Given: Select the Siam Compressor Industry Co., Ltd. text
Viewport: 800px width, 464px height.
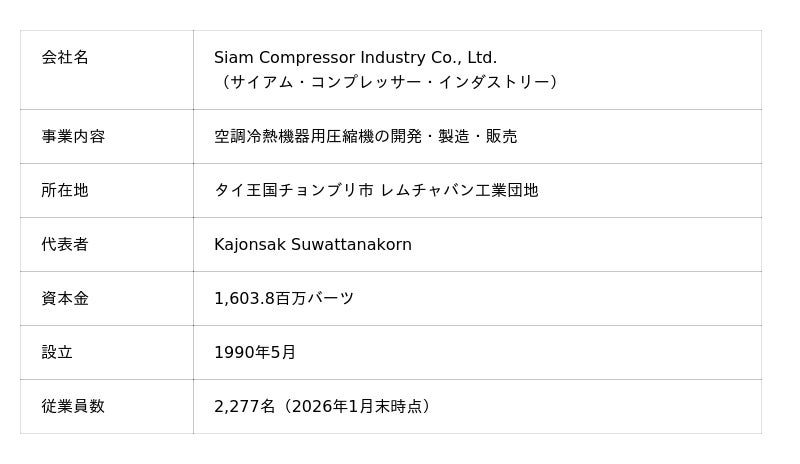Looking at the screenshot, I should (x=355, y=58).
